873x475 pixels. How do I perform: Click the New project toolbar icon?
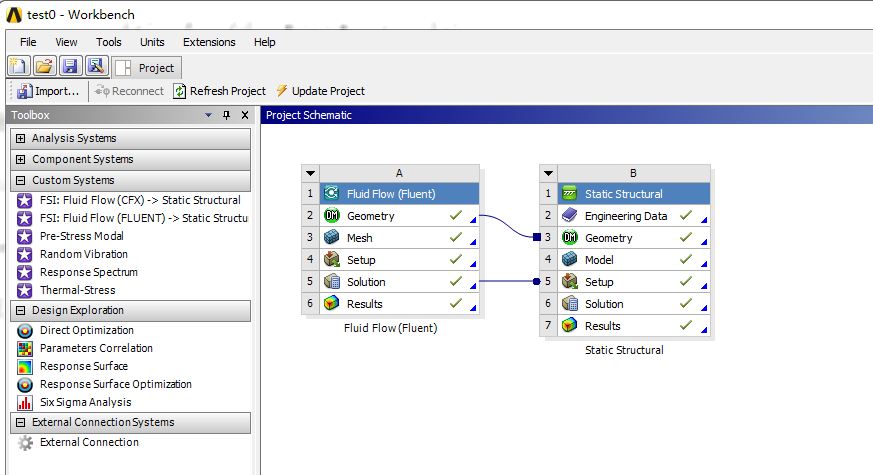pos(18,66)
